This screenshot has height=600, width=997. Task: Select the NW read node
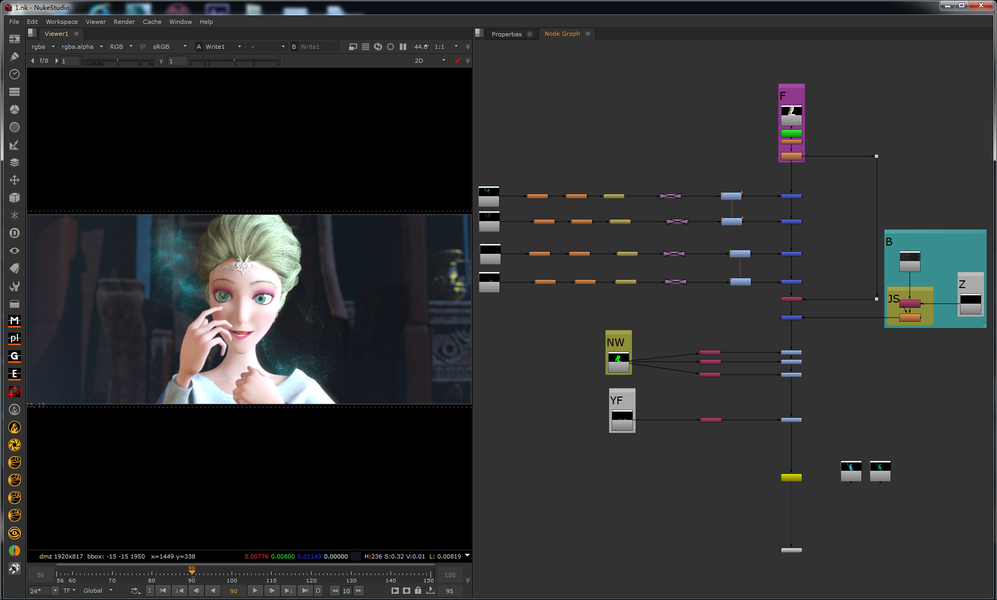click(618, 363)
